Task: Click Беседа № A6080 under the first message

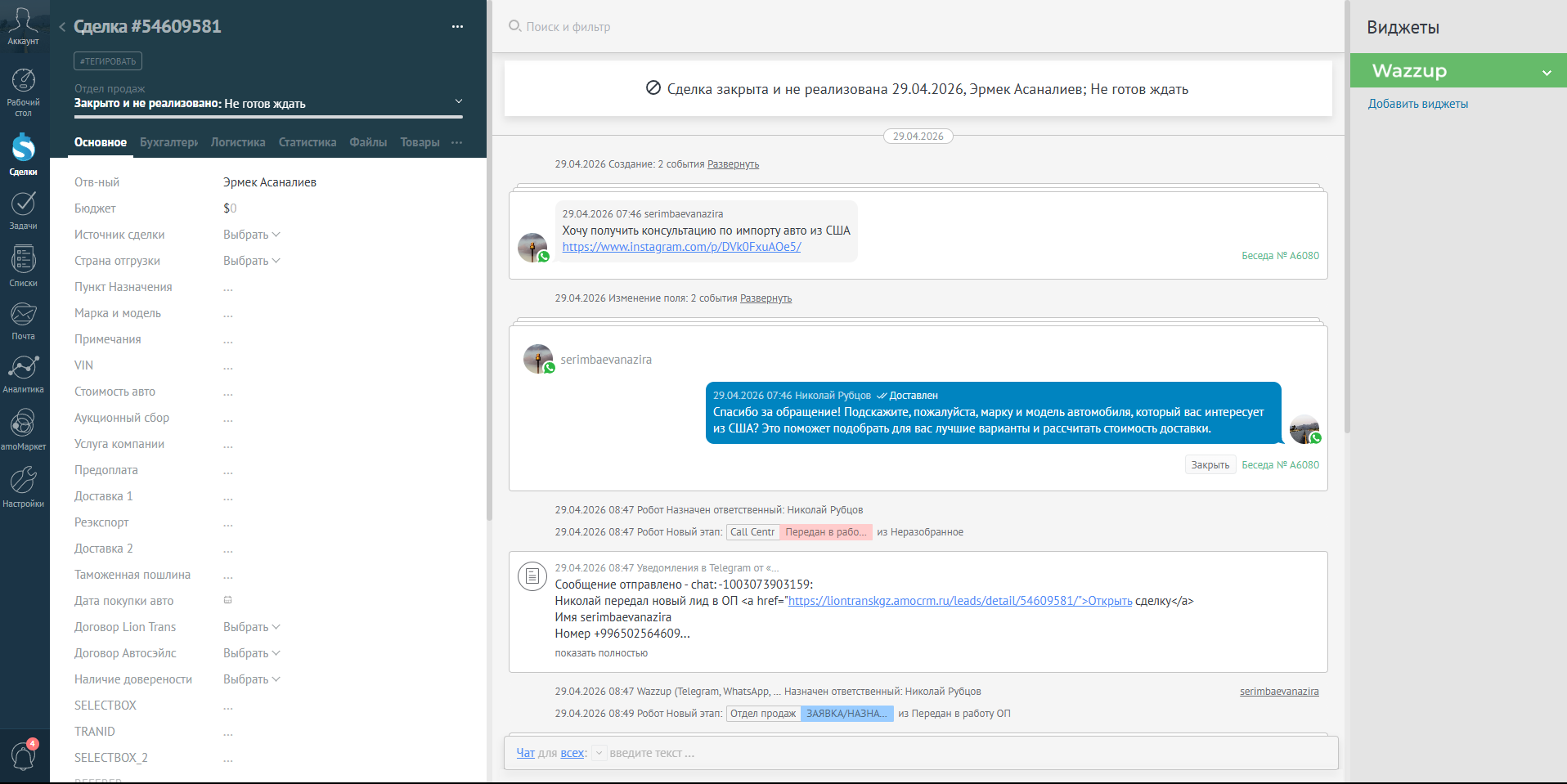Action: click(x=1280, y=256)
